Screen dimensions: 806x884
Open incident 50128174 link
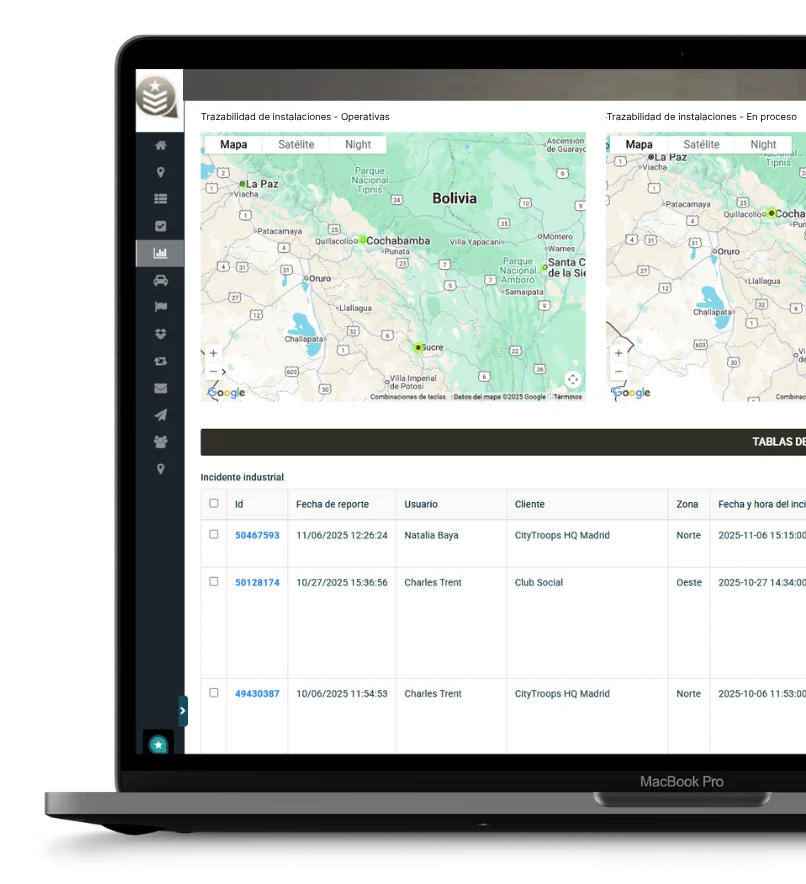tap(257, 582)
